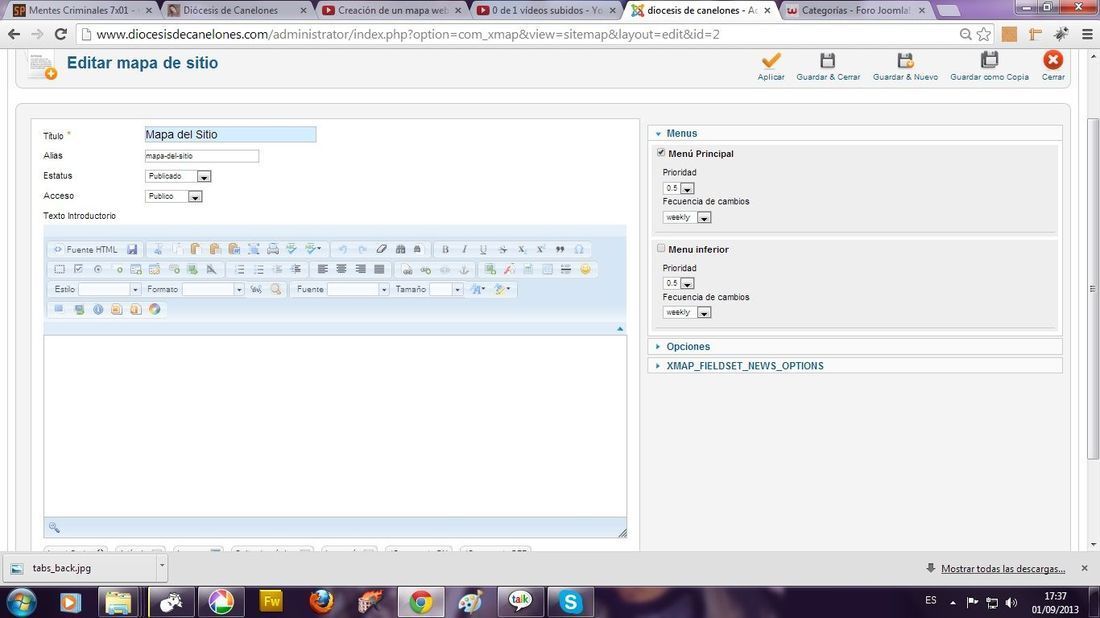The height and width of the screenshot is (618, 1100).
Task: Switch editor to Fuente HTML view
Action: pos(86,250)
